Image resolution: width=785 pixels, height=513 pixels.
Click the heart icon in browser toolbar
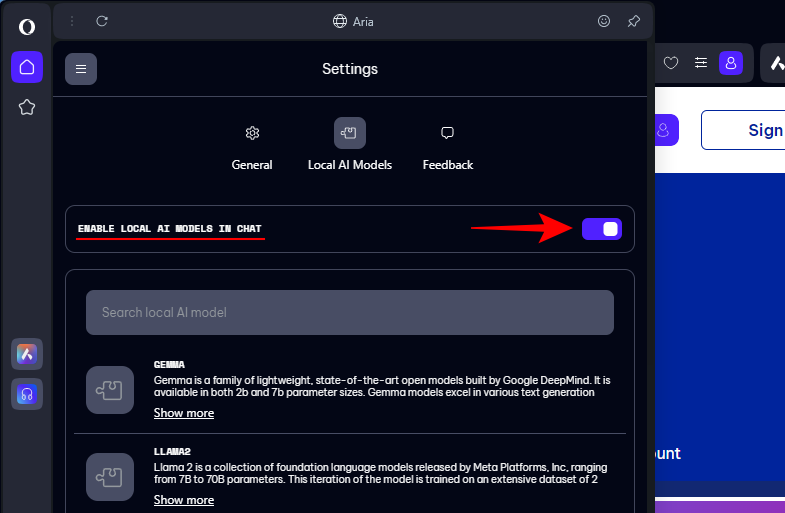click(671, 63)
